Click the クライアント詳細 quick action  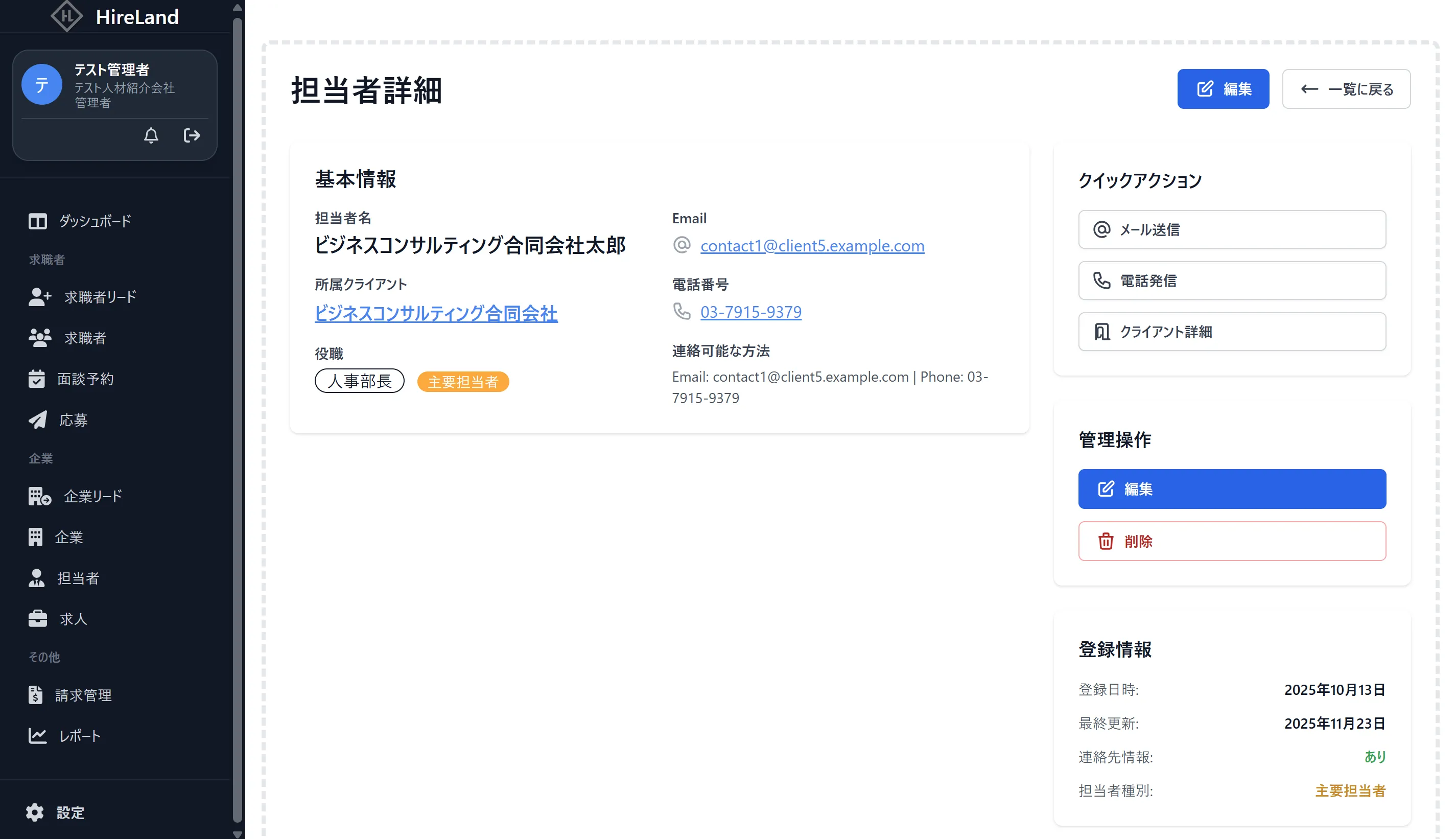(1232, 332)
